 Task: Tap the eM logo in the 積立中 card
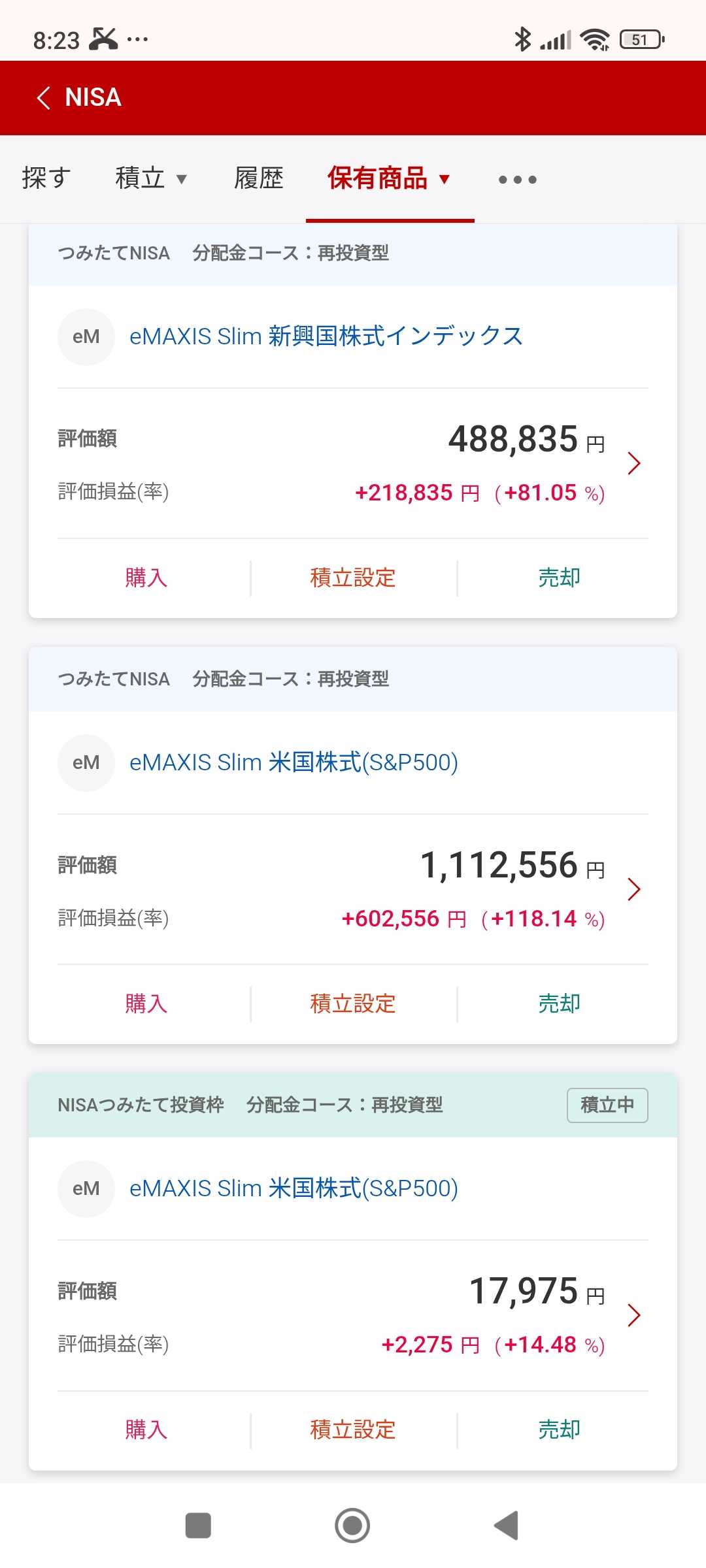(x=86, y=1188)
